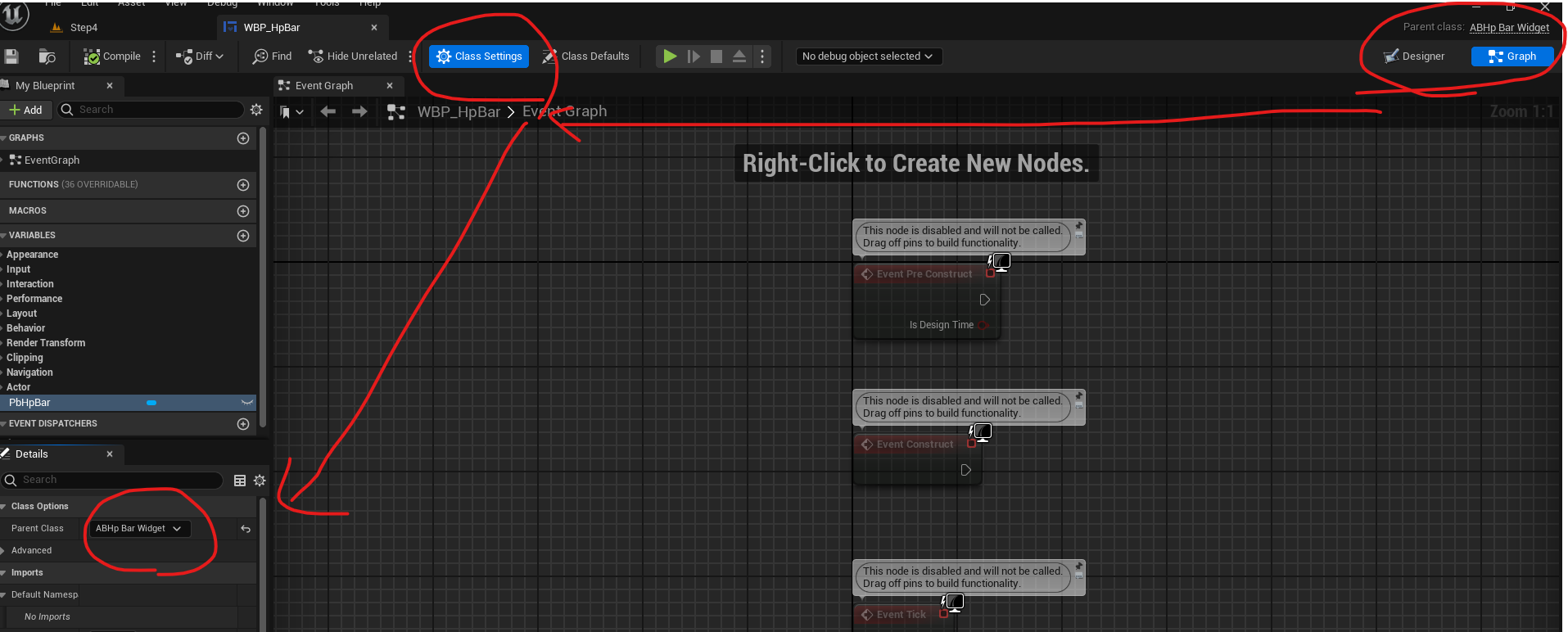Open the graph bookmarks dropdown
Image resolution: width=1568 pixels, height=632 pixels.
tap(291, 112)
